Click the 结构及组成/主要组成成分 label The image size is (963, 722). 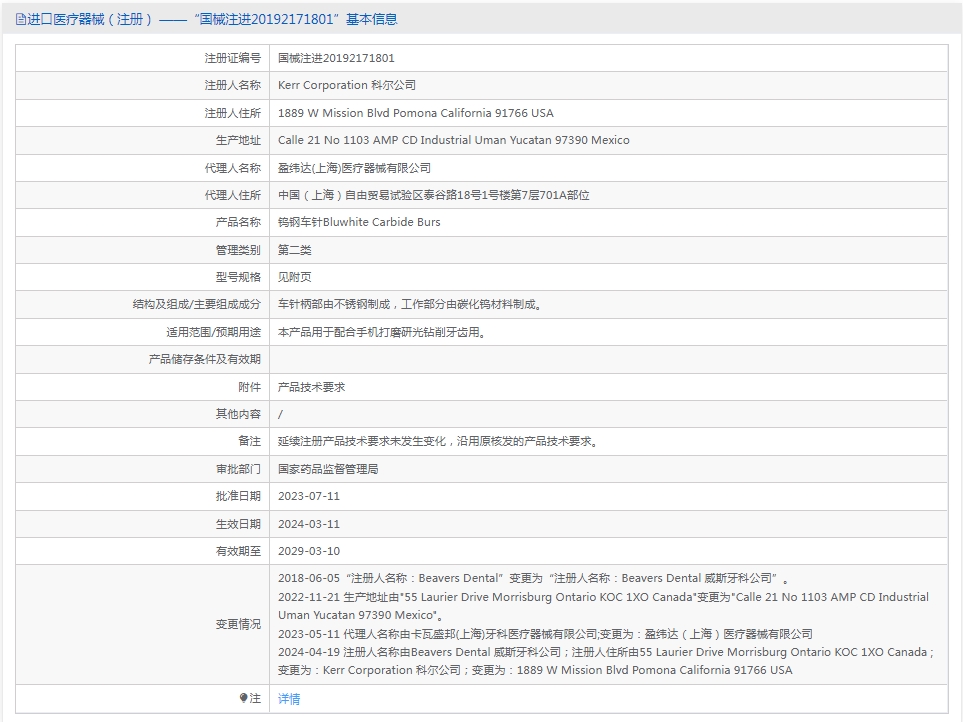tap(197, 305)
